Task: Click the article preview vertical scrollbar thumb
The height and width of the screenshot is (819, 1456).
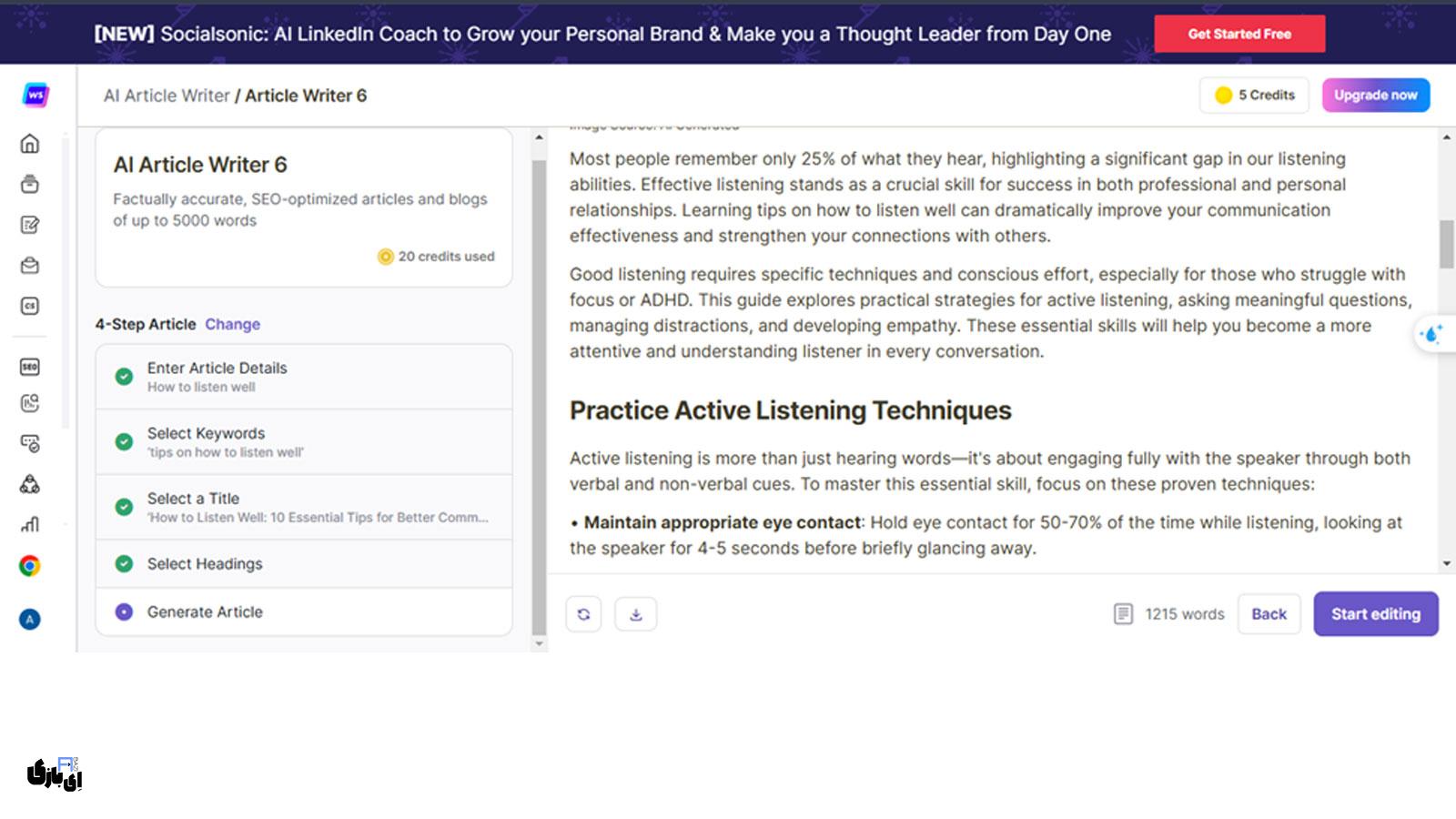Action: coord(1446,243)
